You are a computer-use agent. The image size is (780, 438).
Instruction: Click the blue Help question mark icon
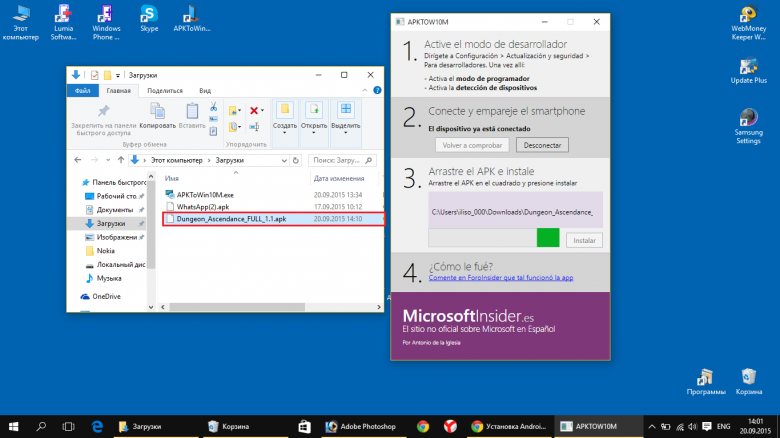[377, 90]
